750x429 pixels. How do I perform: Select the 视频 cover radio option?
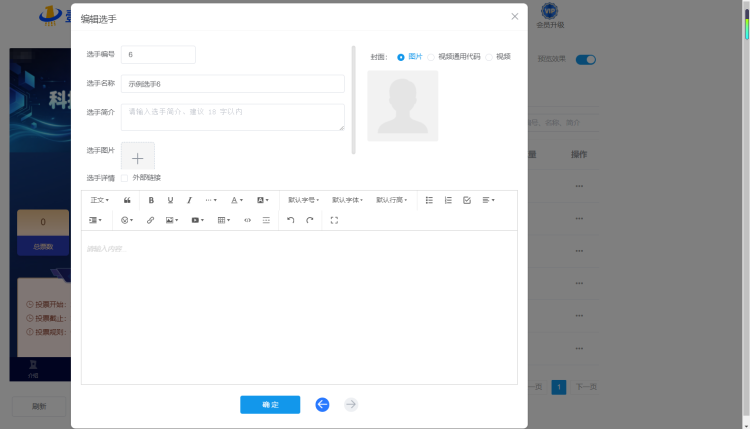489,57
